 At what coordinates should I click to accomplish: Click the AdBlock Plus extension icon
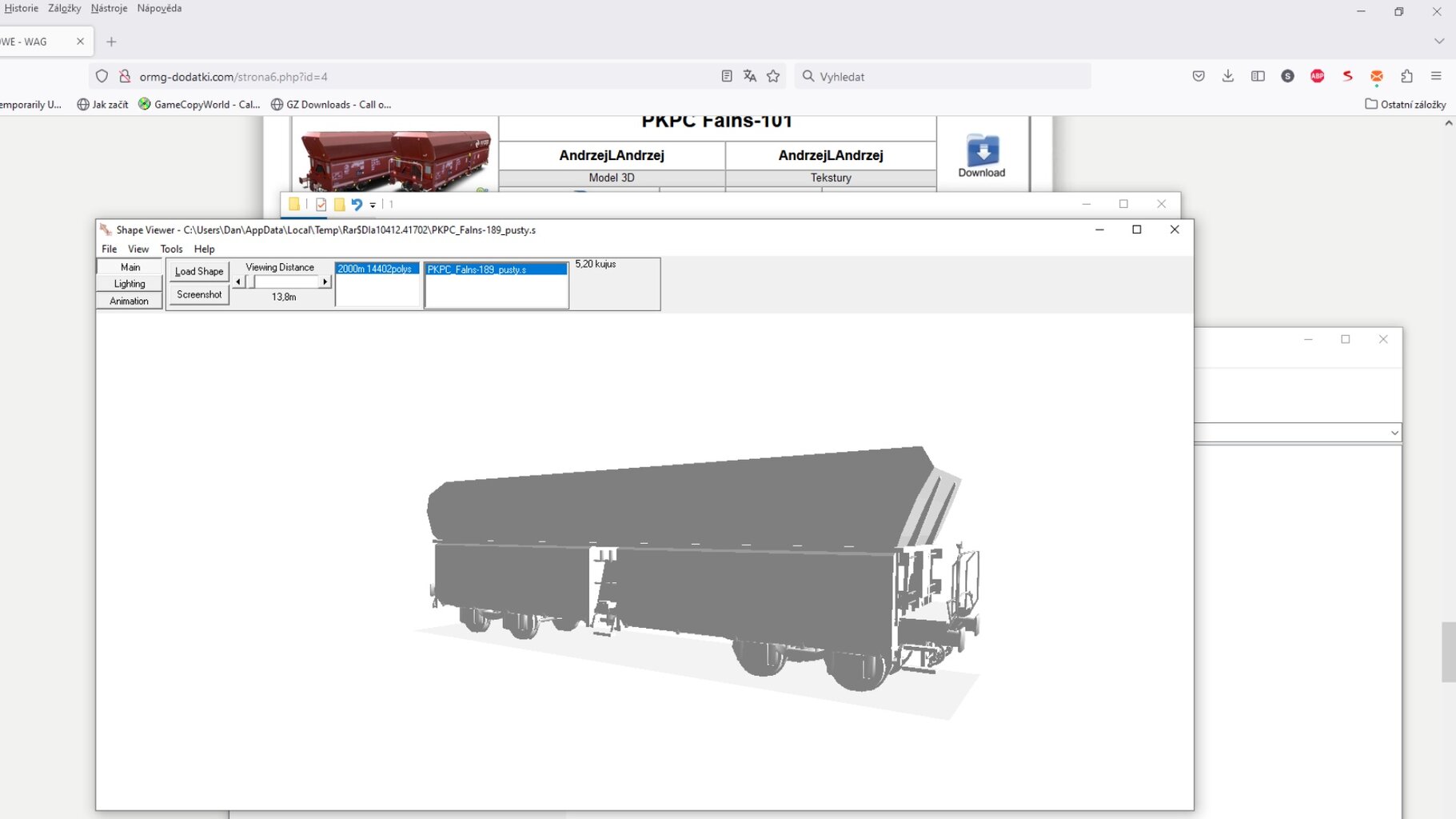point(1317,76)
